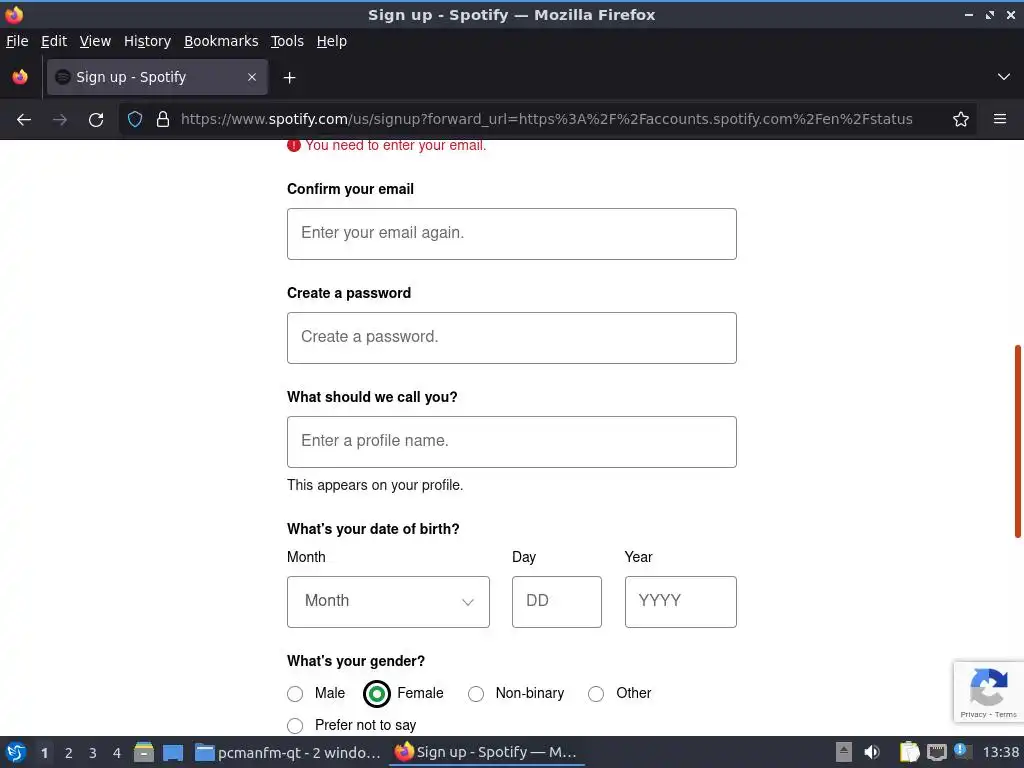The width and height of the screenshot is (1024, 768).
Task: Switch to virtual desktop 4
Action: 117,753
